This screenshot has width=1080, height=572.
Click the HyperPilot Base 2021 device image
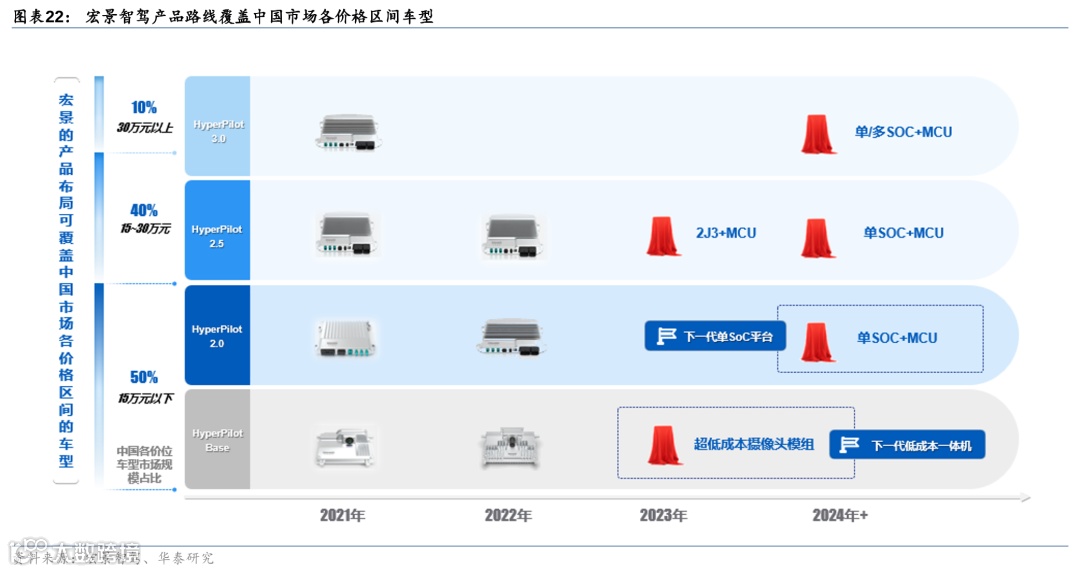click(x=346, y=446)
